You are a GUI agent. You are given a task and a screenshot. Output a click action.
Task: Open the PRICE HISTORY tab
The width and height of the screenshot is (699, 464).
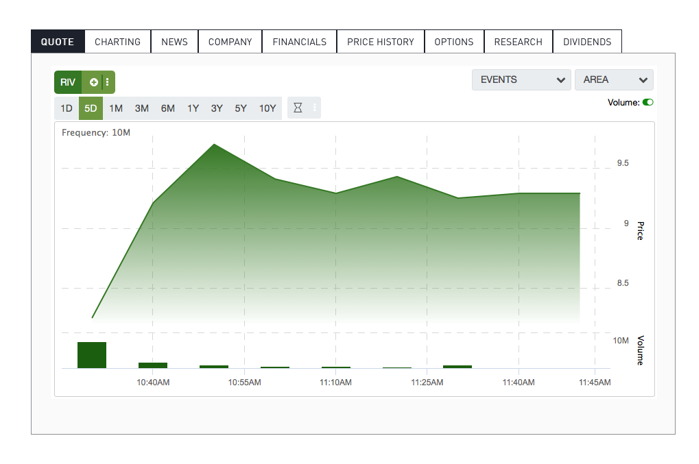381,41
